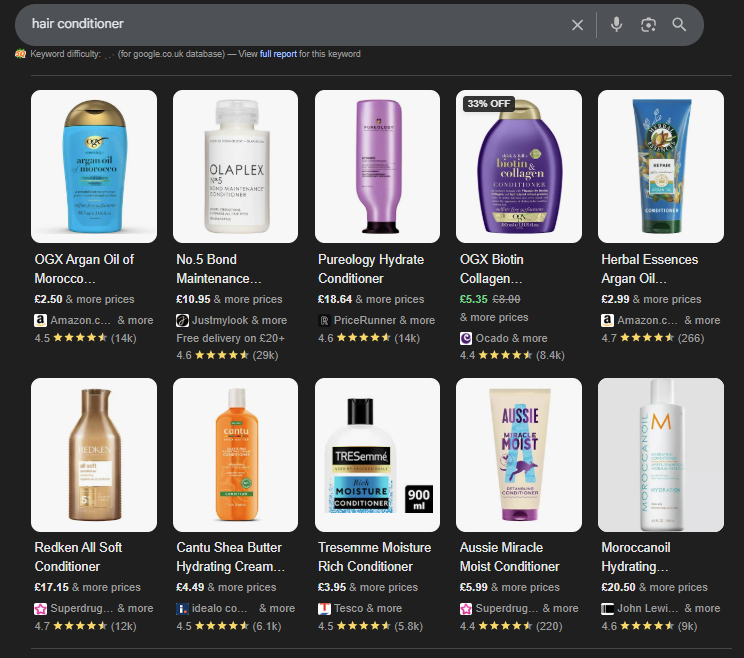744x658 pixels.
Task: Click the Superdrug icon under Redken All Soft
Action: (40, 609)
